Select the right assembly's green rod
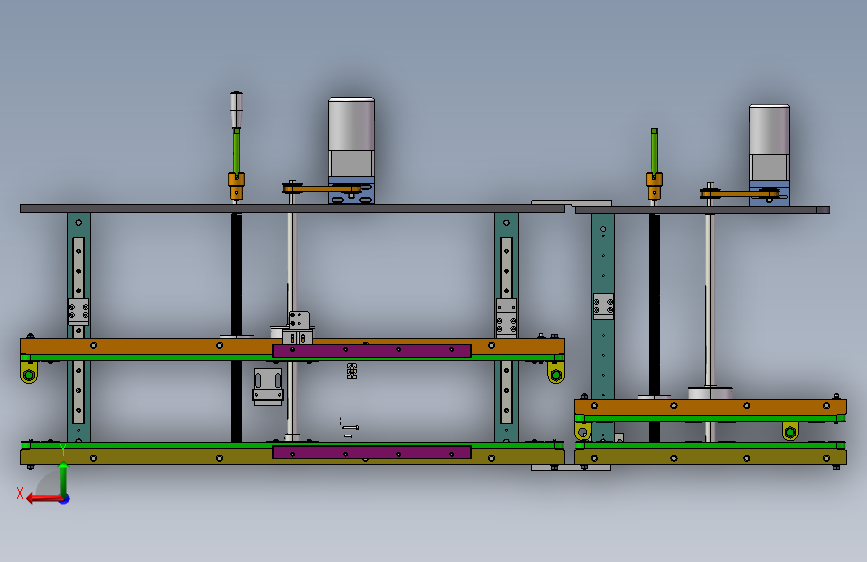 pos(654,152)
